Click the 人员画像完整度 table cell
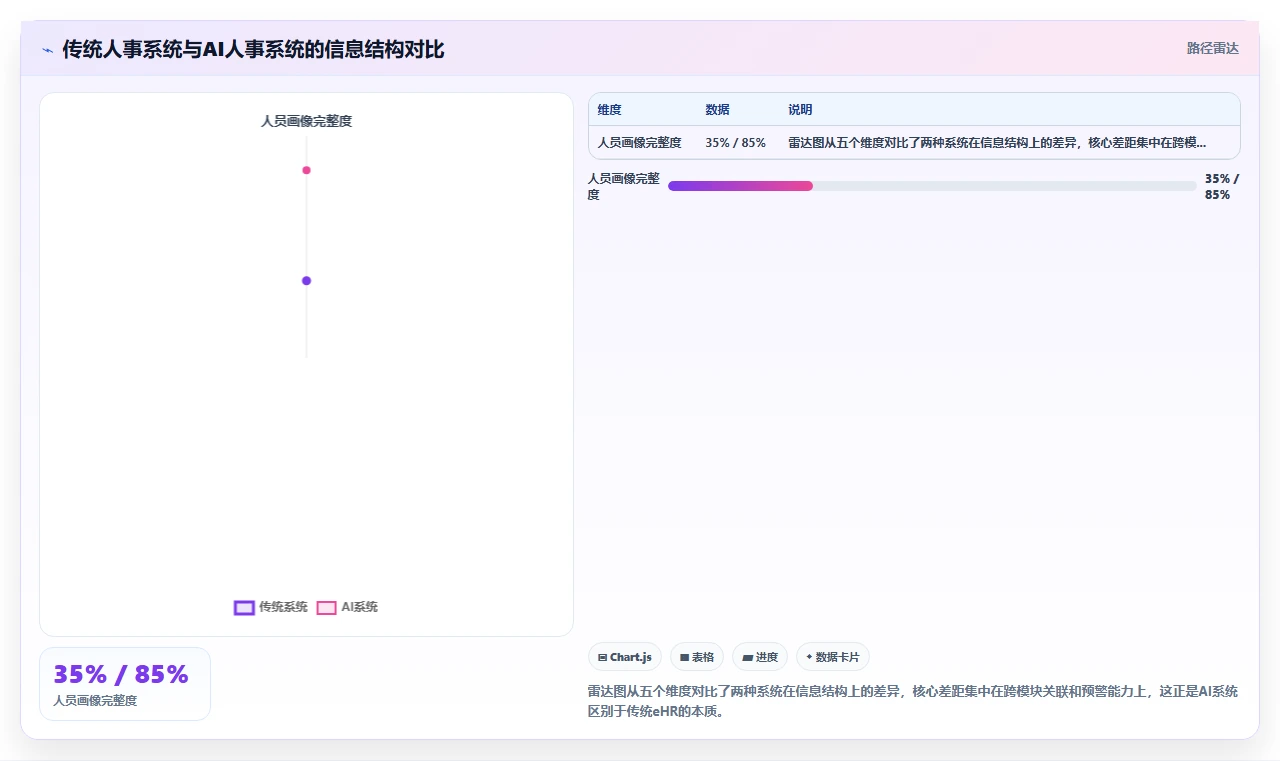Screen dimensions: 1280x761 pyautogui.click(x=640, y=143)
